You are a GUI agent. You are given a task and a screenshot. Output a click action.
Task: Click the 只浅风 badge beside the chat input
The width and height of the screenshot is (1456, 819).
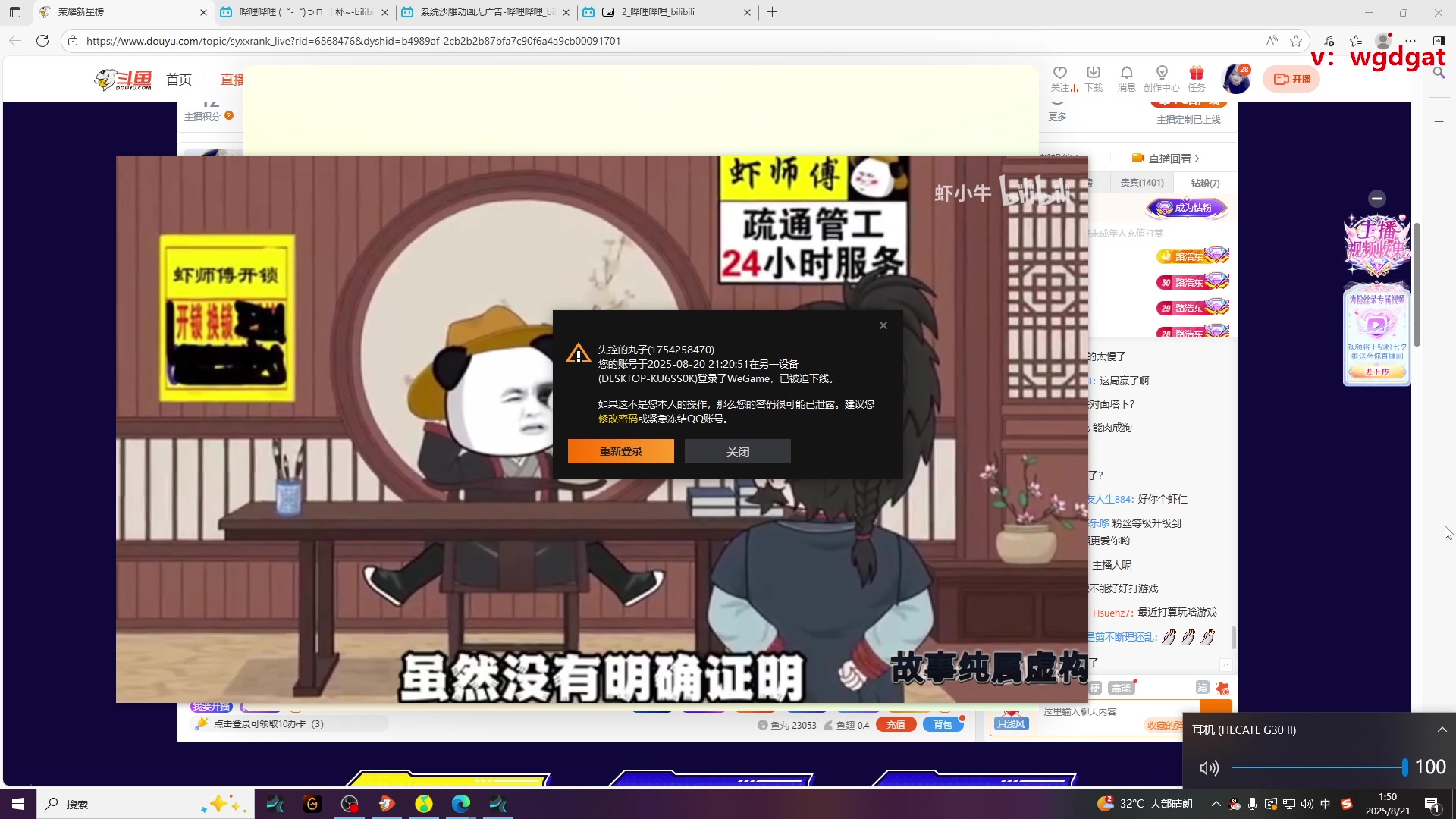click(x=1011, y=723)
